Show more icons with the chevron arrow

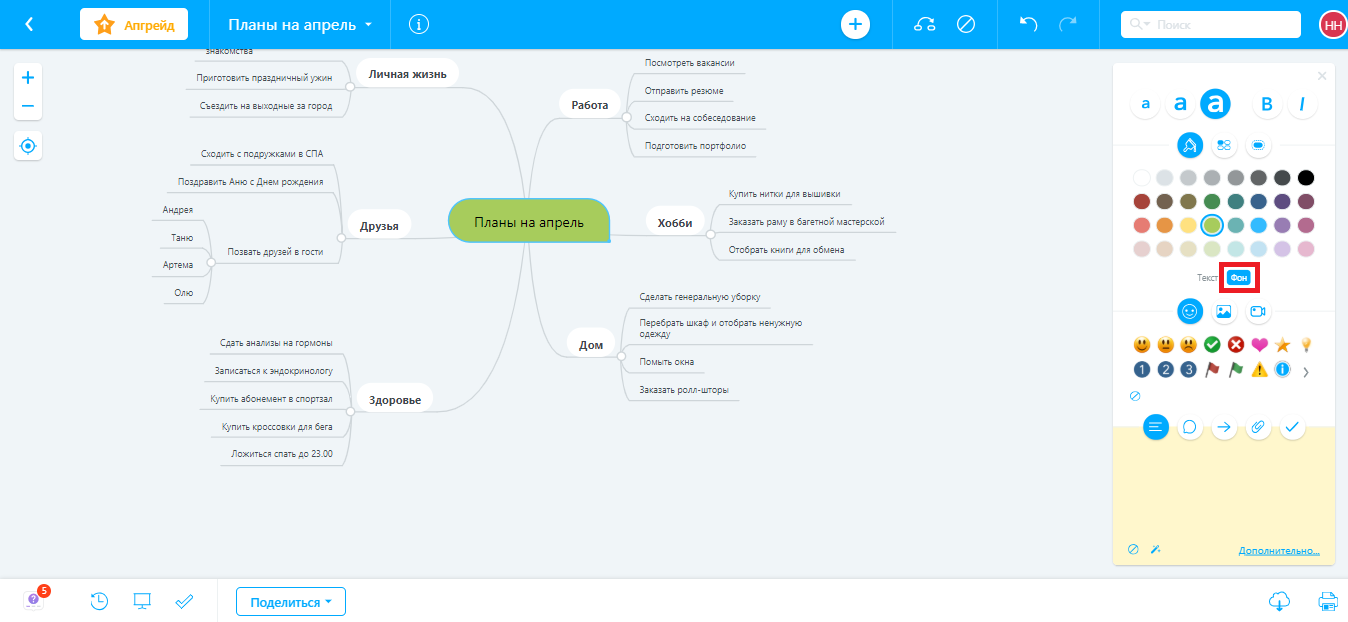[x=1306, y=372]
